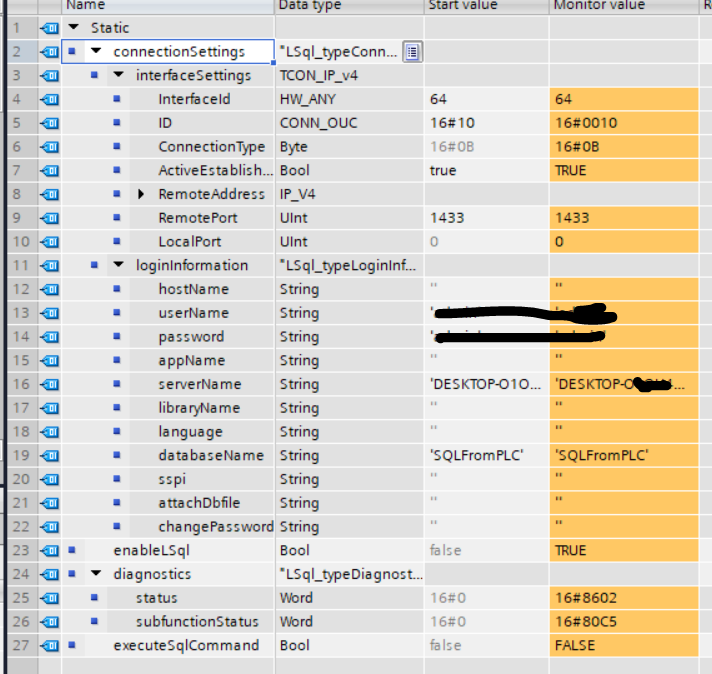
Task: Click the tag icon on the databaseName row
Action: pos(48,455)
